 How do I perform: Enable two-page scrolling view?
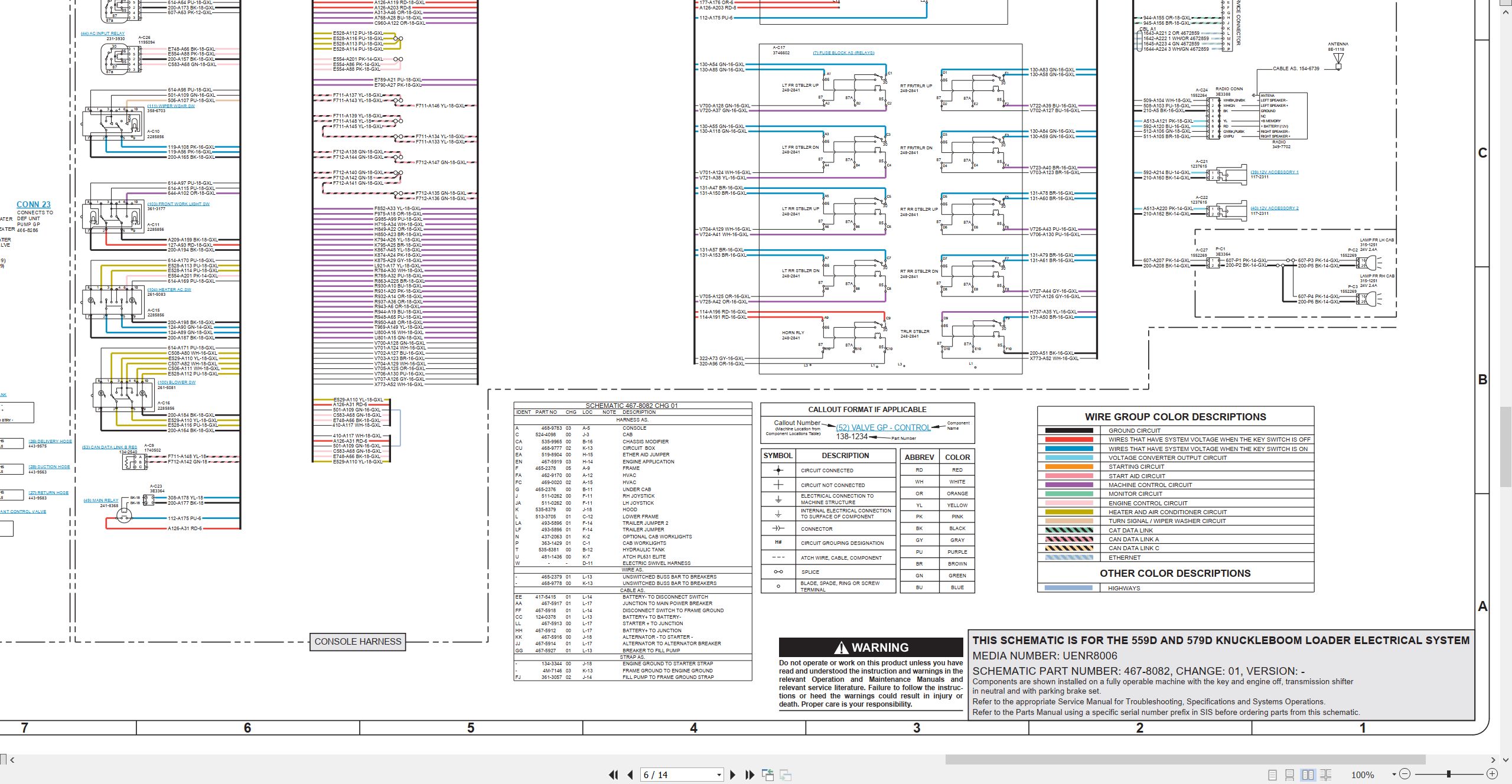pos(1325,775)
